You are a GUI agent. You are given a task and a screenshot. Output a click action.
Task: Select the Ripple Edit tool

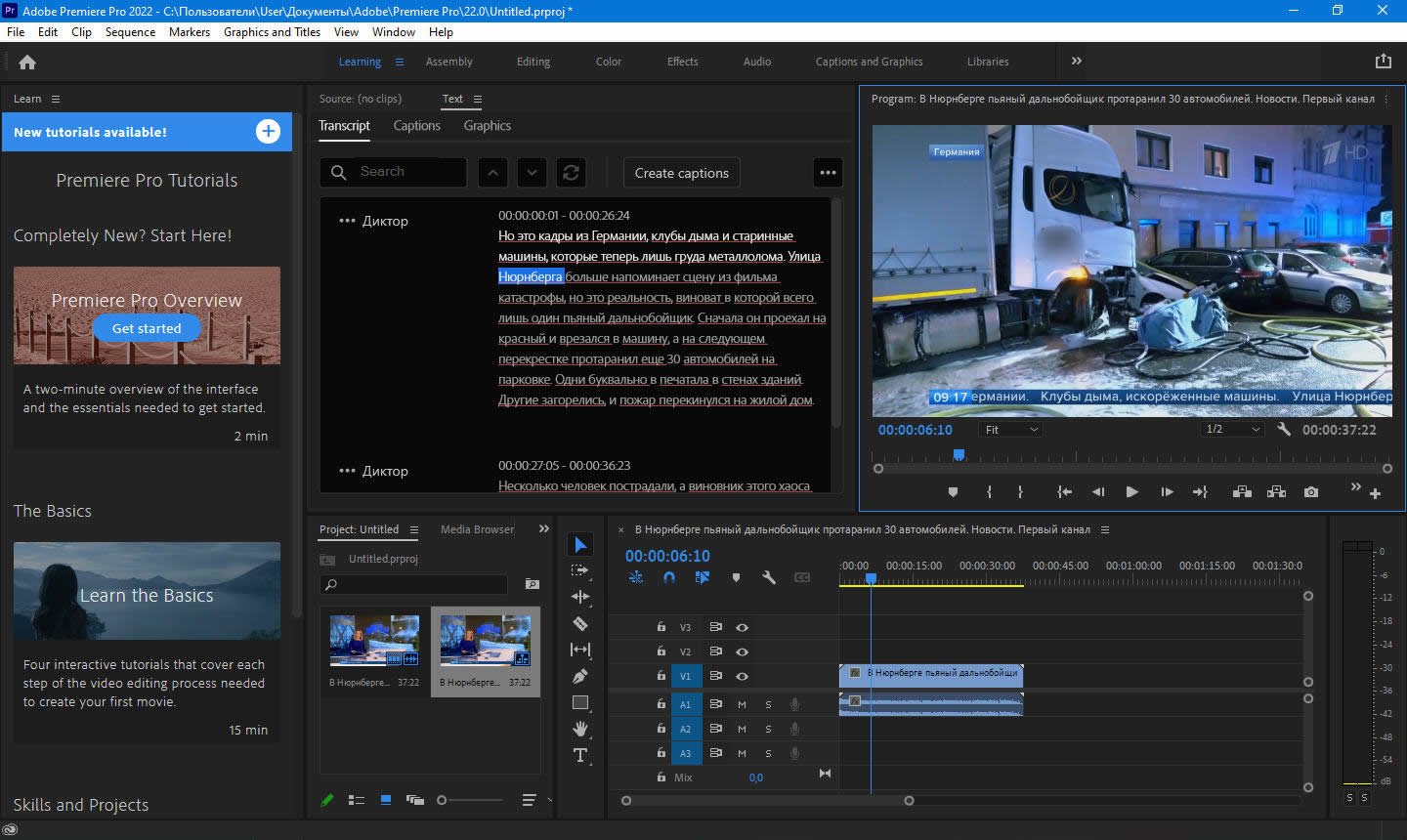click(x=580, y=597)
